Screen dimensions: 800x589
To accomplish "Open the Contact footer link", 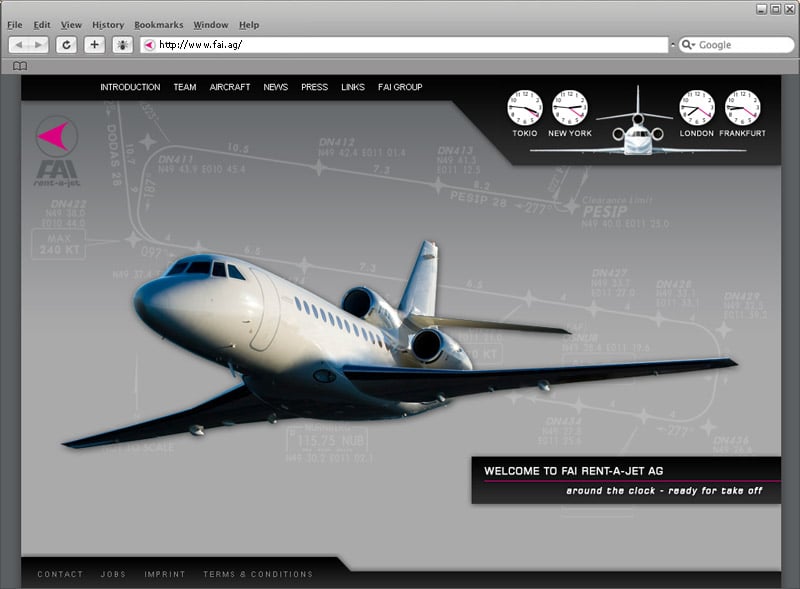I will point(60,574).
